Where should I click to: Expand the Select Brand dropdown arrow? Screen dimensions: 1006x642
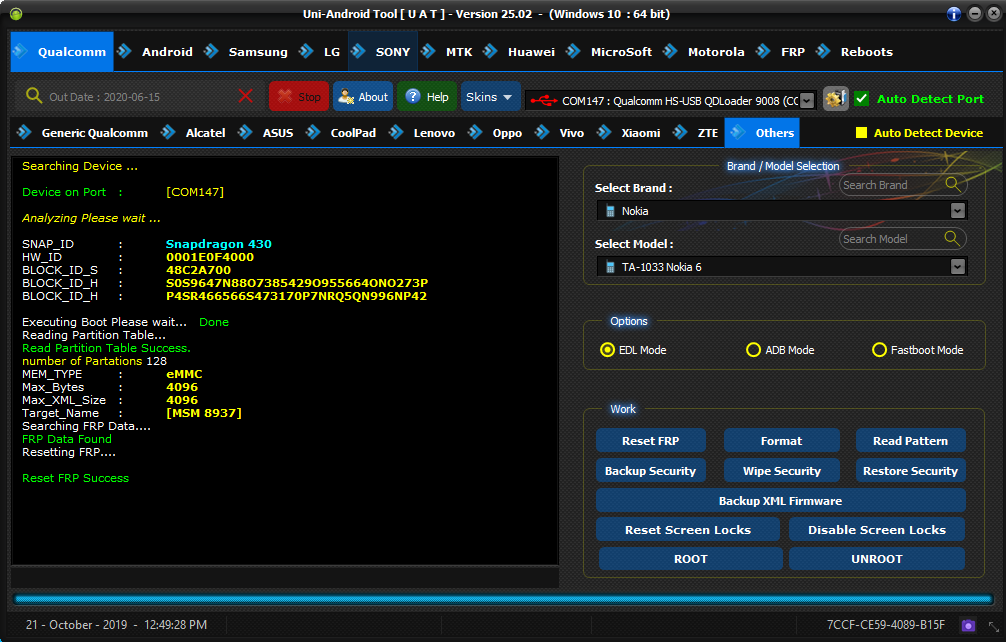pos(957,211)
